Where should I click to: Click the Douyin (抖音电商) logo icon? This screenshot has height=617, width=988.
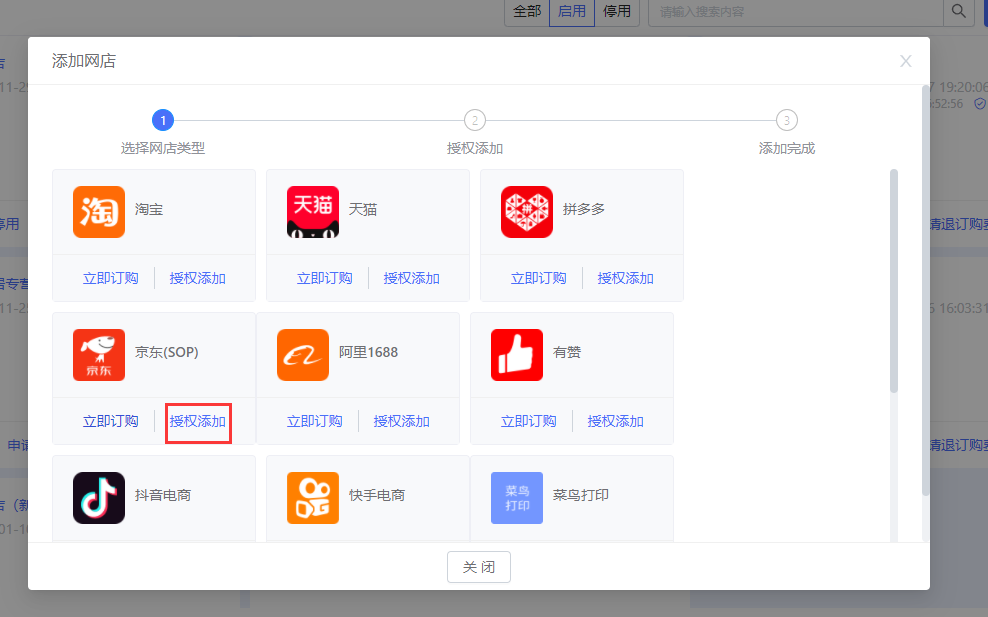pos(99,498)
